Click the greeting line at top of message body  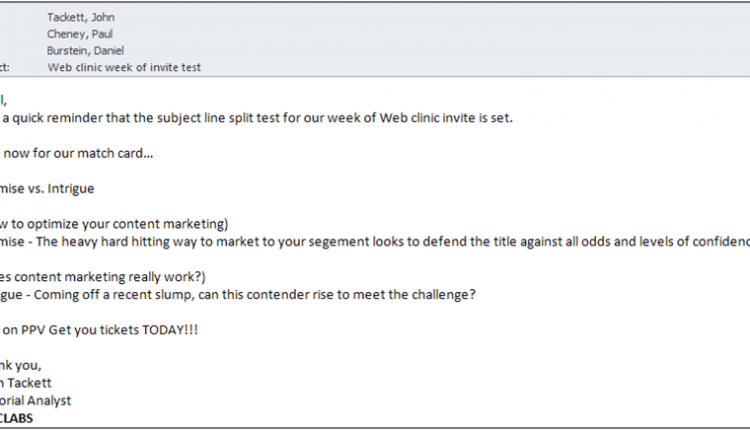tap(4, 100)
